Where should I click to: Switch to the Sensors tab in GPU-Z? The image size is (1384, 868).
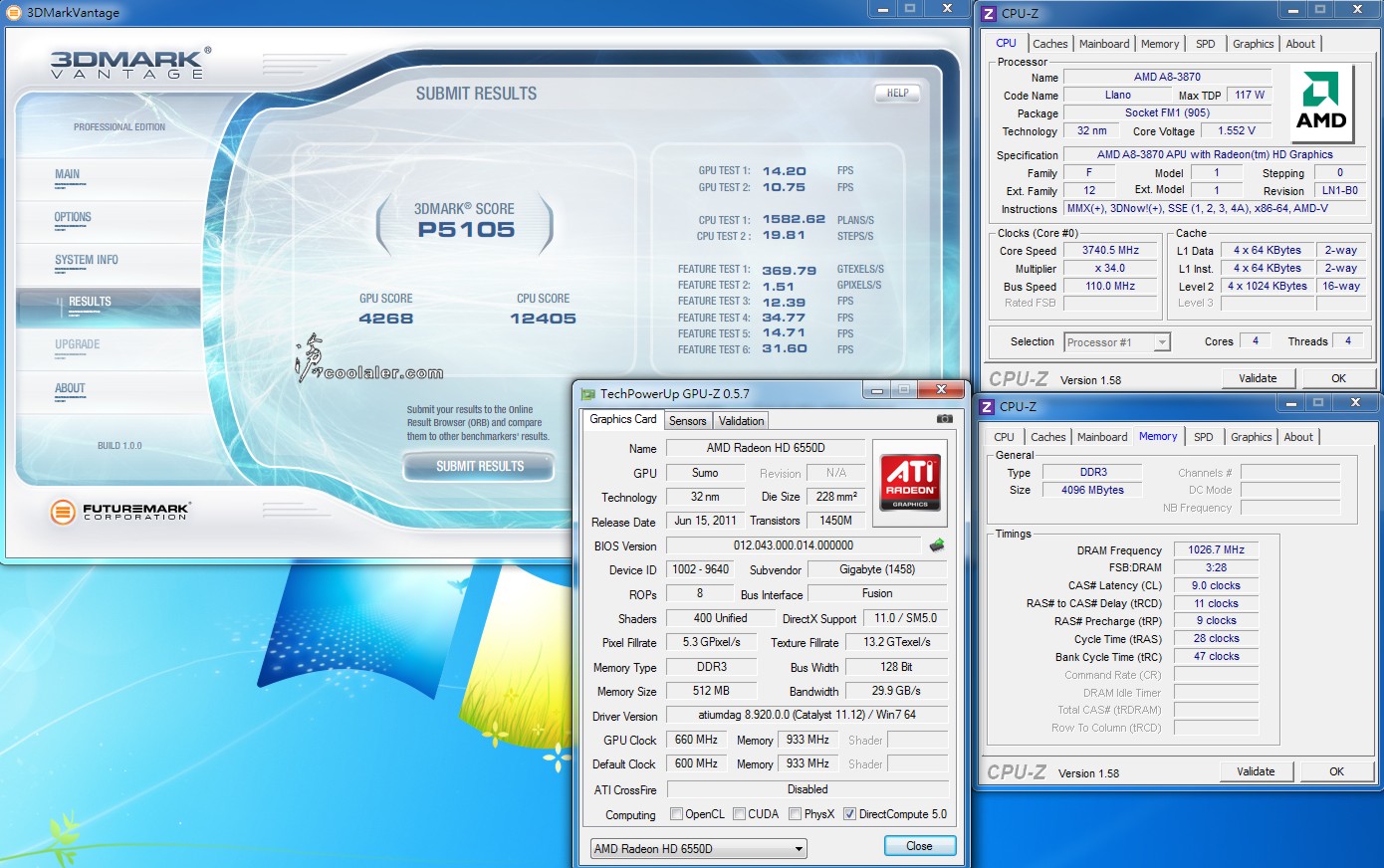click(x=687, y=421)
